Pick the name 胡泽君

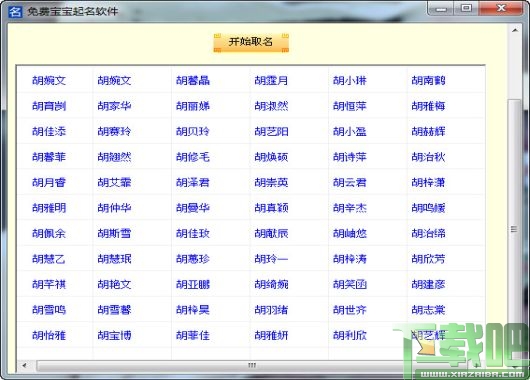point(193,183)
